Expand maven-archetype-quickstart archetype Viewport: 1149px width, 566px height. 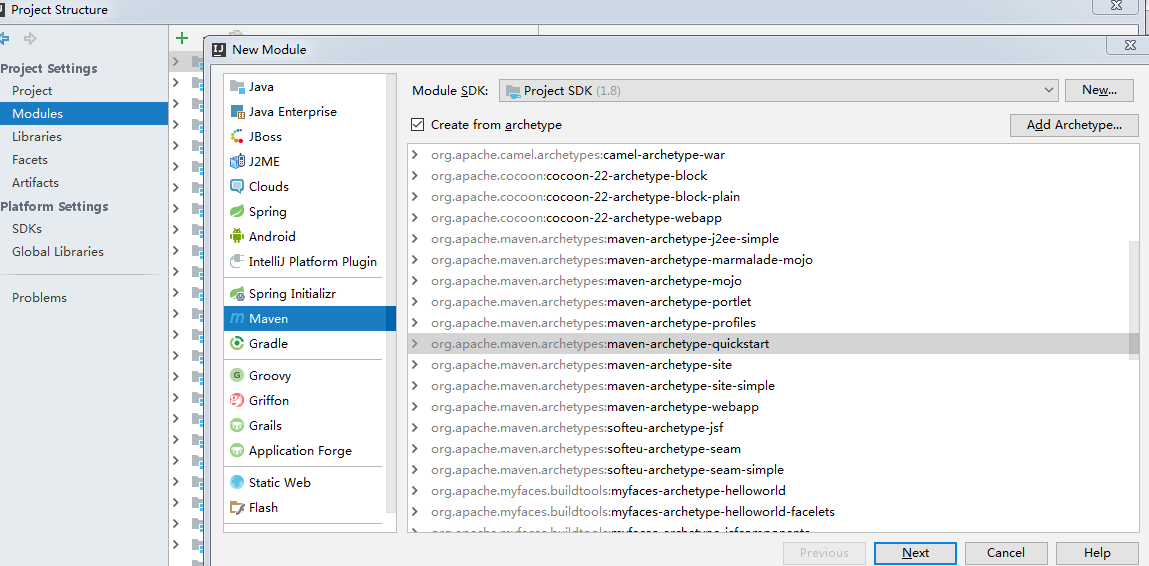click(x=415, y=344)
